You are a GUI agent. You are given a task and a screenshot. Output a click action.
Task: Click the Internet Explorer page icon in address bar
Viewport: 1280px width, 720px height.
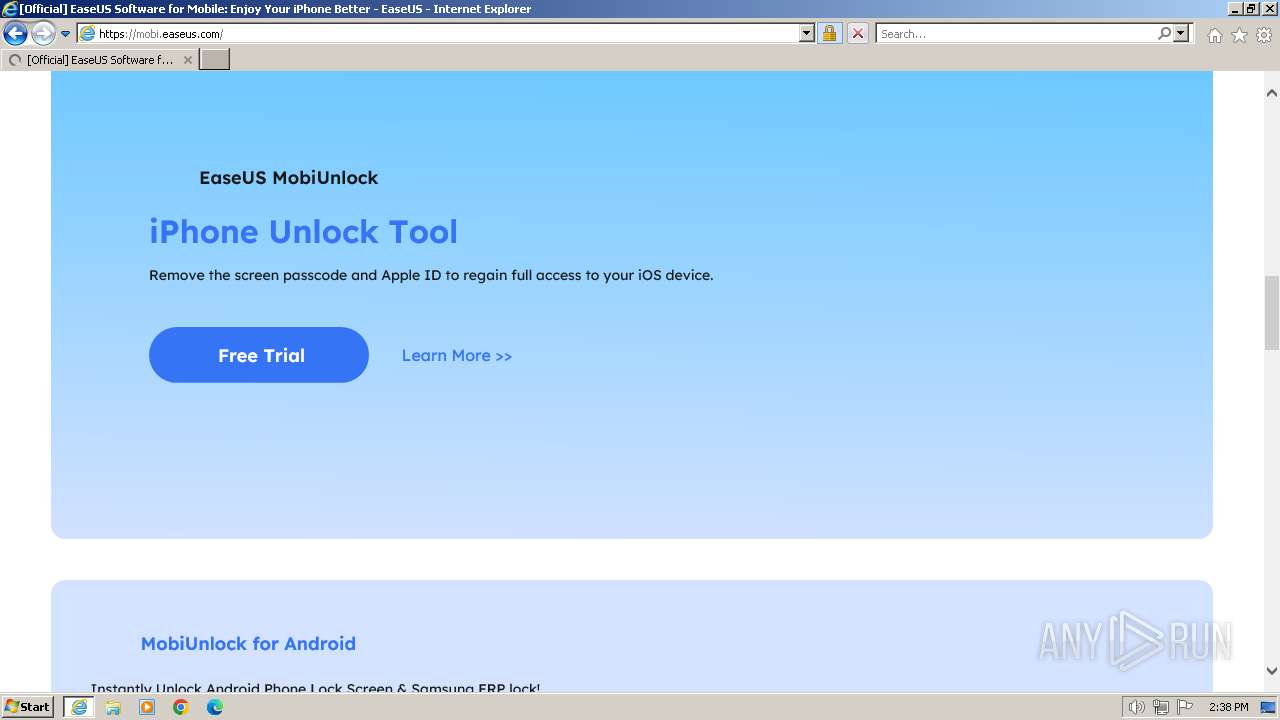[x=87, y=34]
